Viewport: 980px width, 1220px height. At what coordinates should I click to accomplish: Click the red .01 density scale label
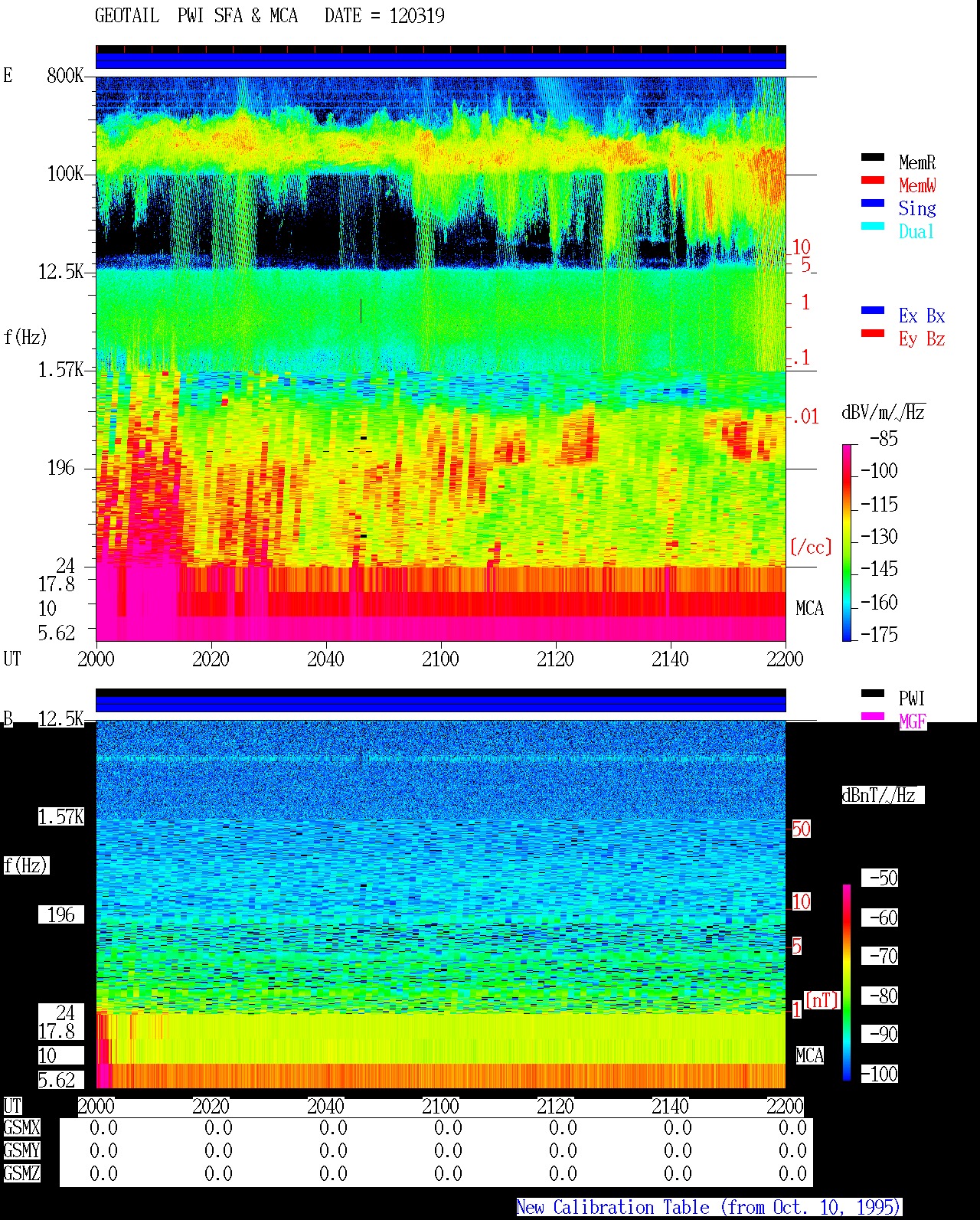click(x=805, y=417)
